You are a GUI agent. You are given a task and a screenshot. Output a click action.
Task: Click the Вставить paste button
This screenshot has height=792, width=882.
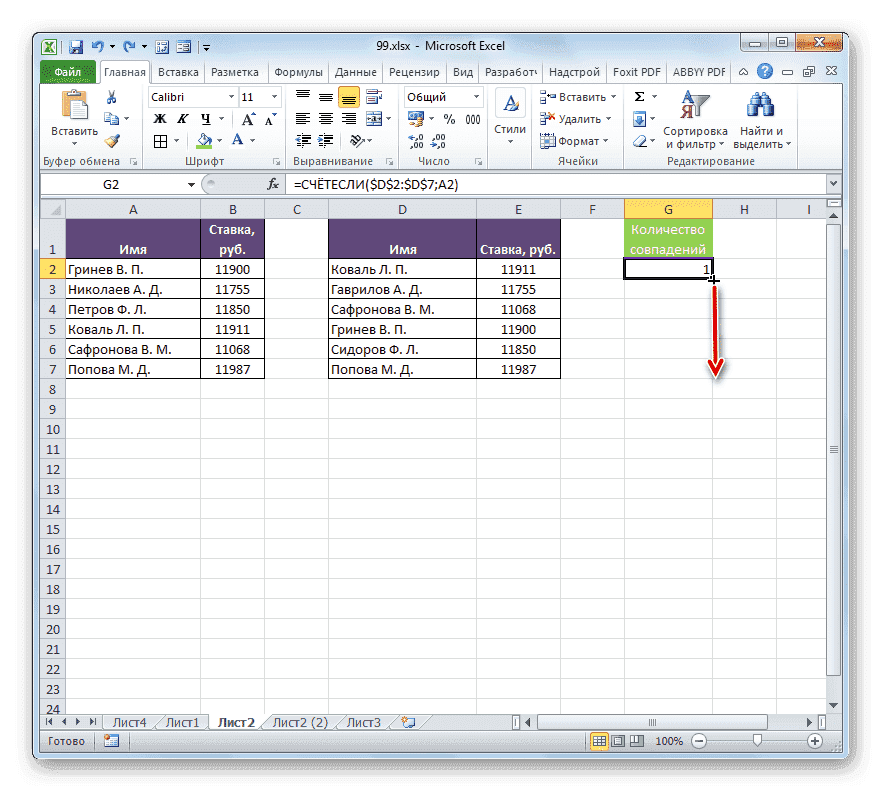pos(74,110)
